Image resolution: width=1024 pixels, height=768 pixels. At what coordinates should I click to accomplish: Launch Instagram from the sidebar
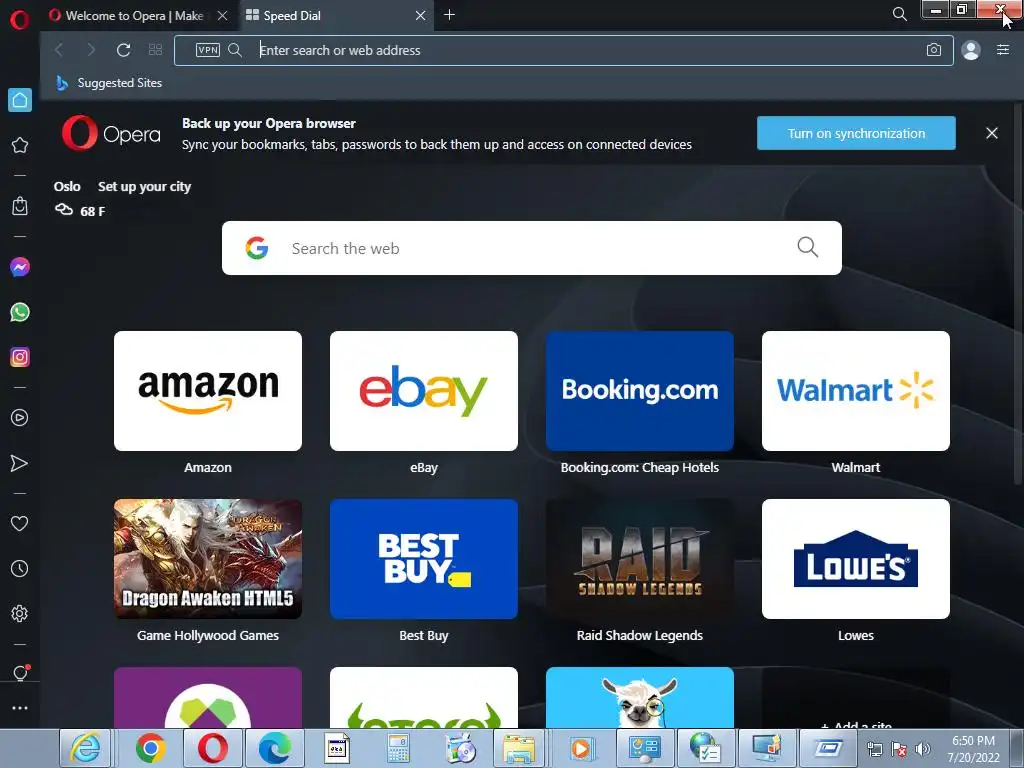tap(20, 357)
